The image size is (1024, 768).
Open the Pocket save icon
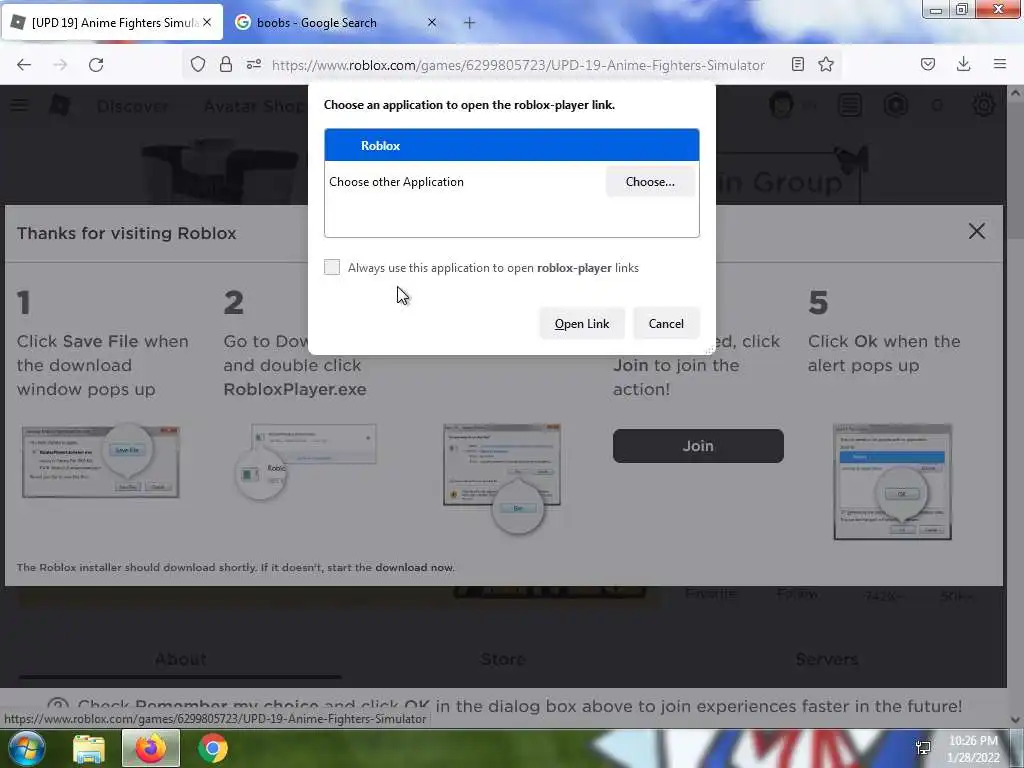point(928,64)
